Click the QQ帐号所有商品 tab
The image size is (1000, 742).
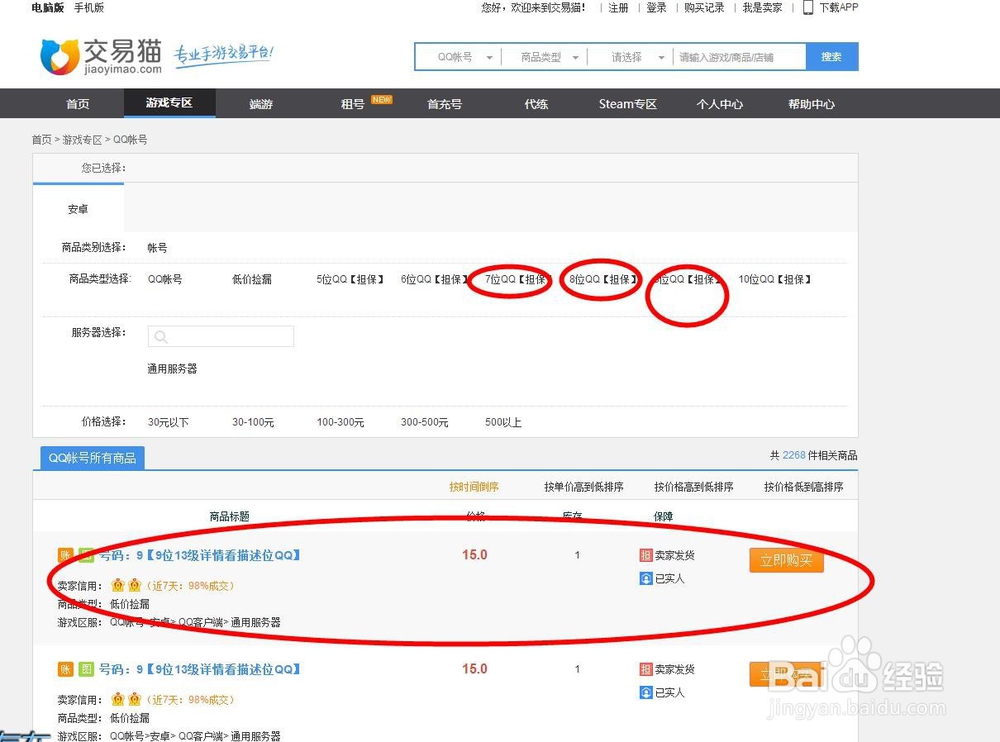point(92,457)
